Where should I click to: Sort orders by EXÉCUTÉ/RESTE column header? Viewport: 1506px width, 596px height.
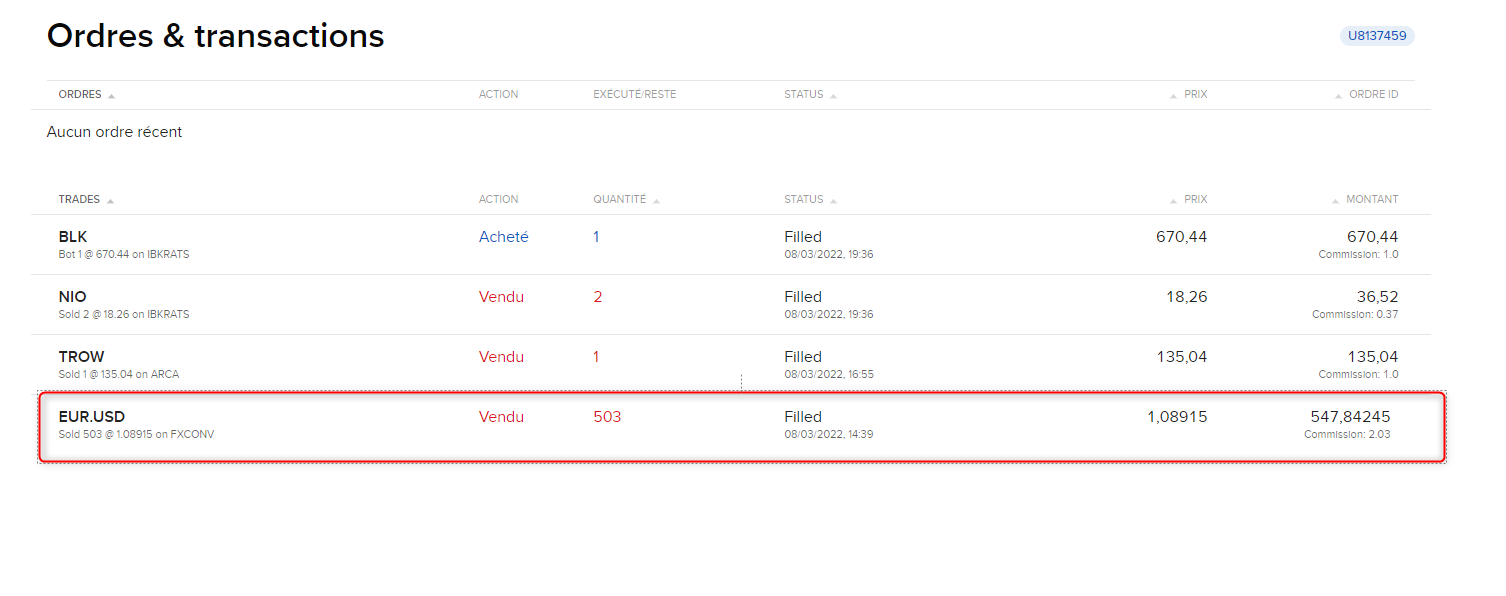coord(634,95)
